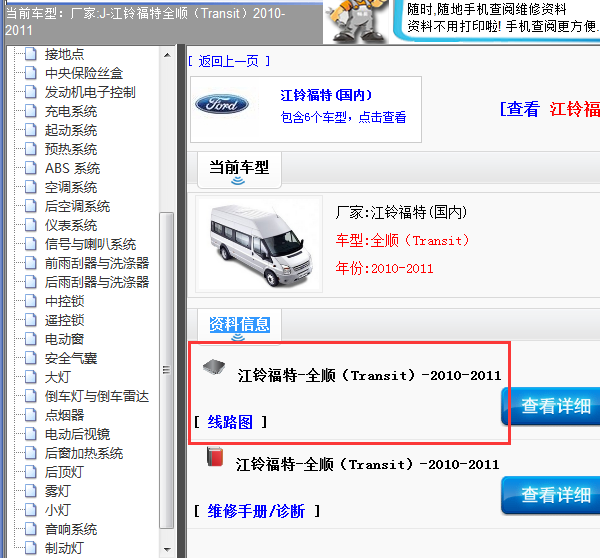Screen dimensions: 600x558
Task: Click the document icon beside 后空调系统
Action: (x=31, y=206)
